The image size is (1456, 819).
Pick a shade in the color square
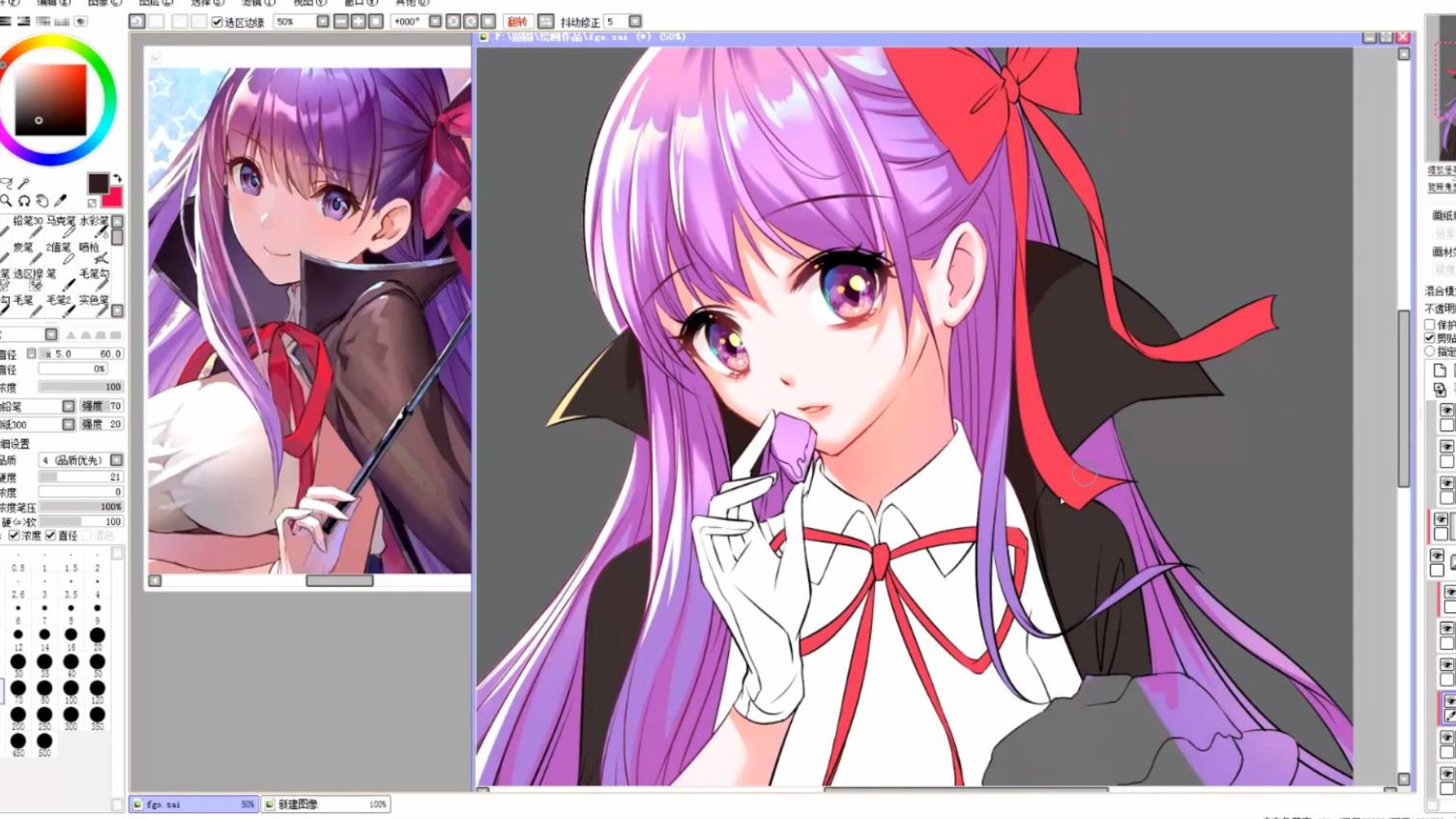[x=51, y=99]
